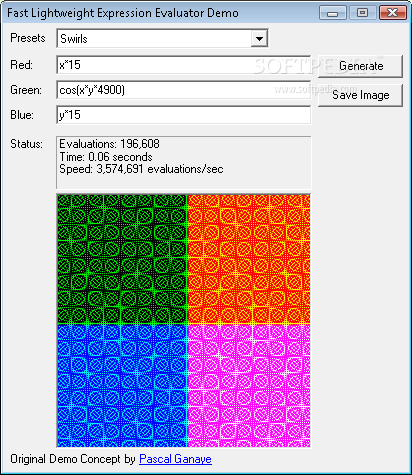Click the 'Speed: 3,574,691 evaluations/sec' line

pos(141,169)
